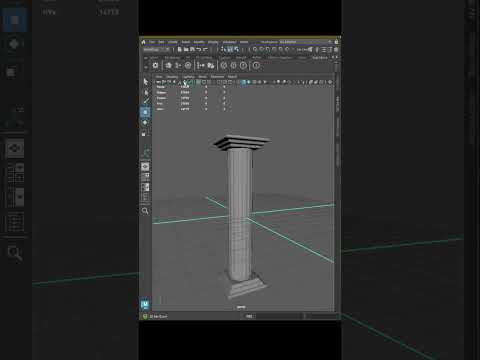
Task: Click the highlighted Move tool
Action: pyautogui.click(x=145, y=112)
